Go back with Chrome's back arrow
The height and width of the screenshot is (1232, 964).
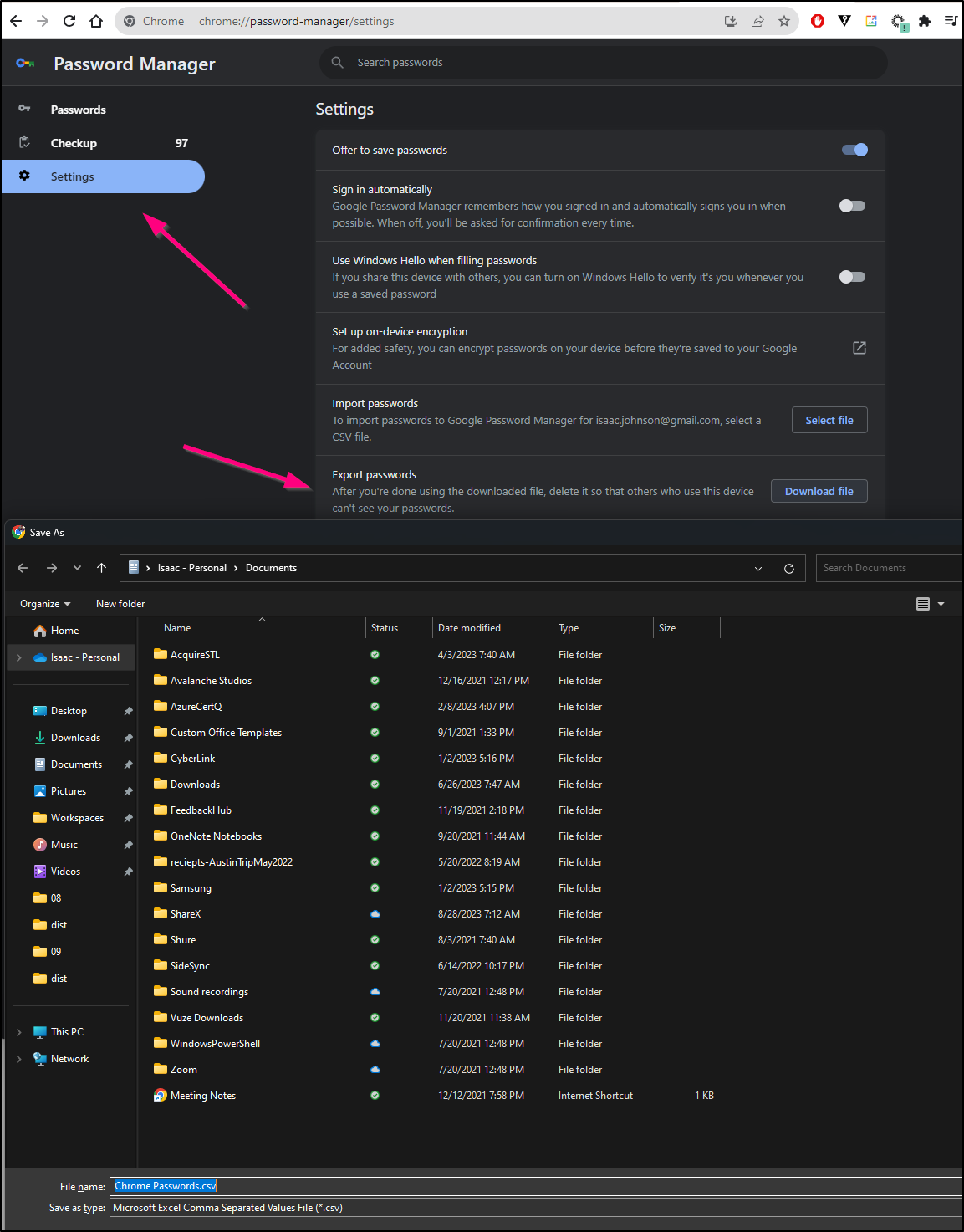point(16,21)
